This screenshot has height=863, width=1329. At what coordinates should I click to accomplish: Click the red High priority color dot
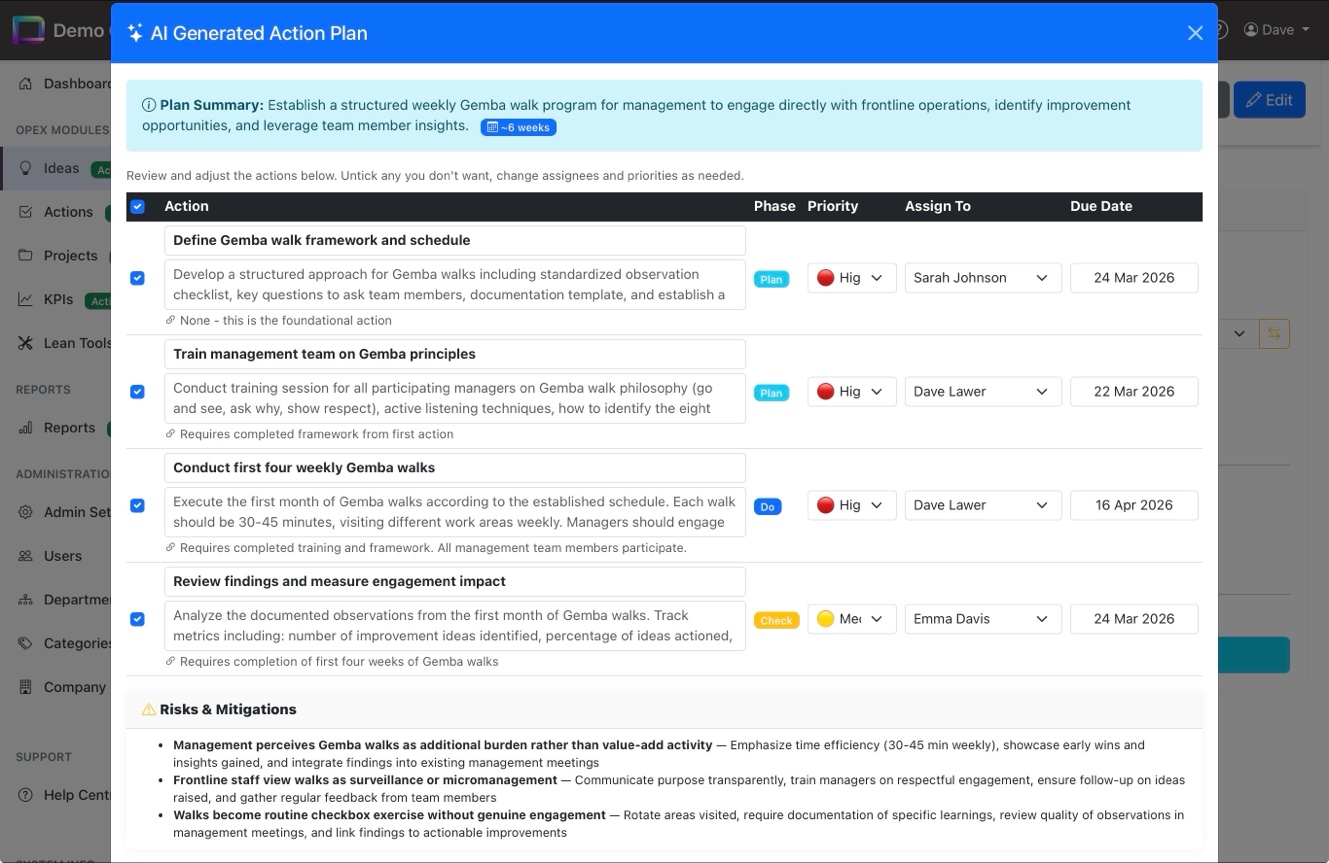(824, 277)
